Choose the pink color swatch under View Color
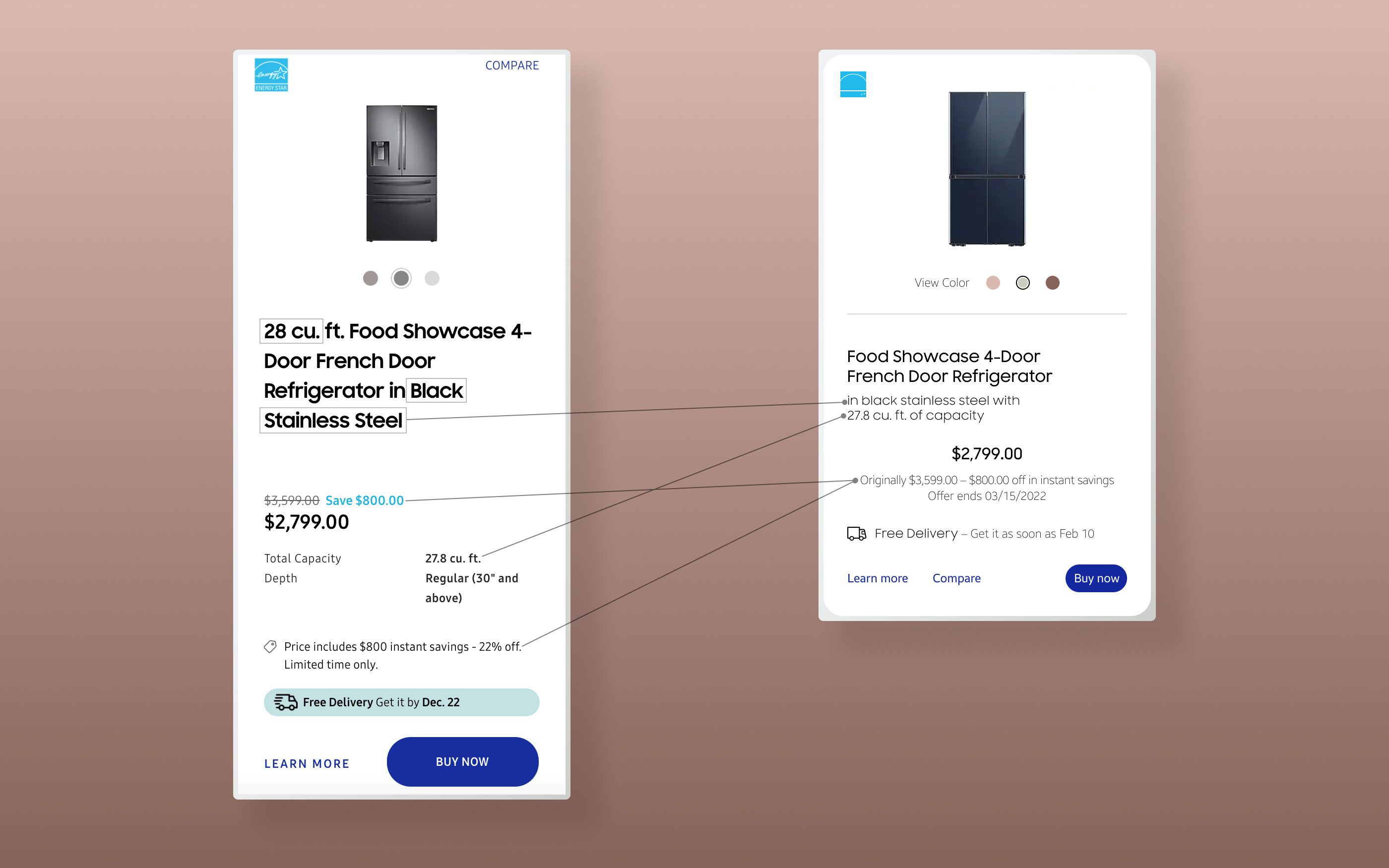The height and width of the screenshot is (868, 1389). [x=993, y=282]
